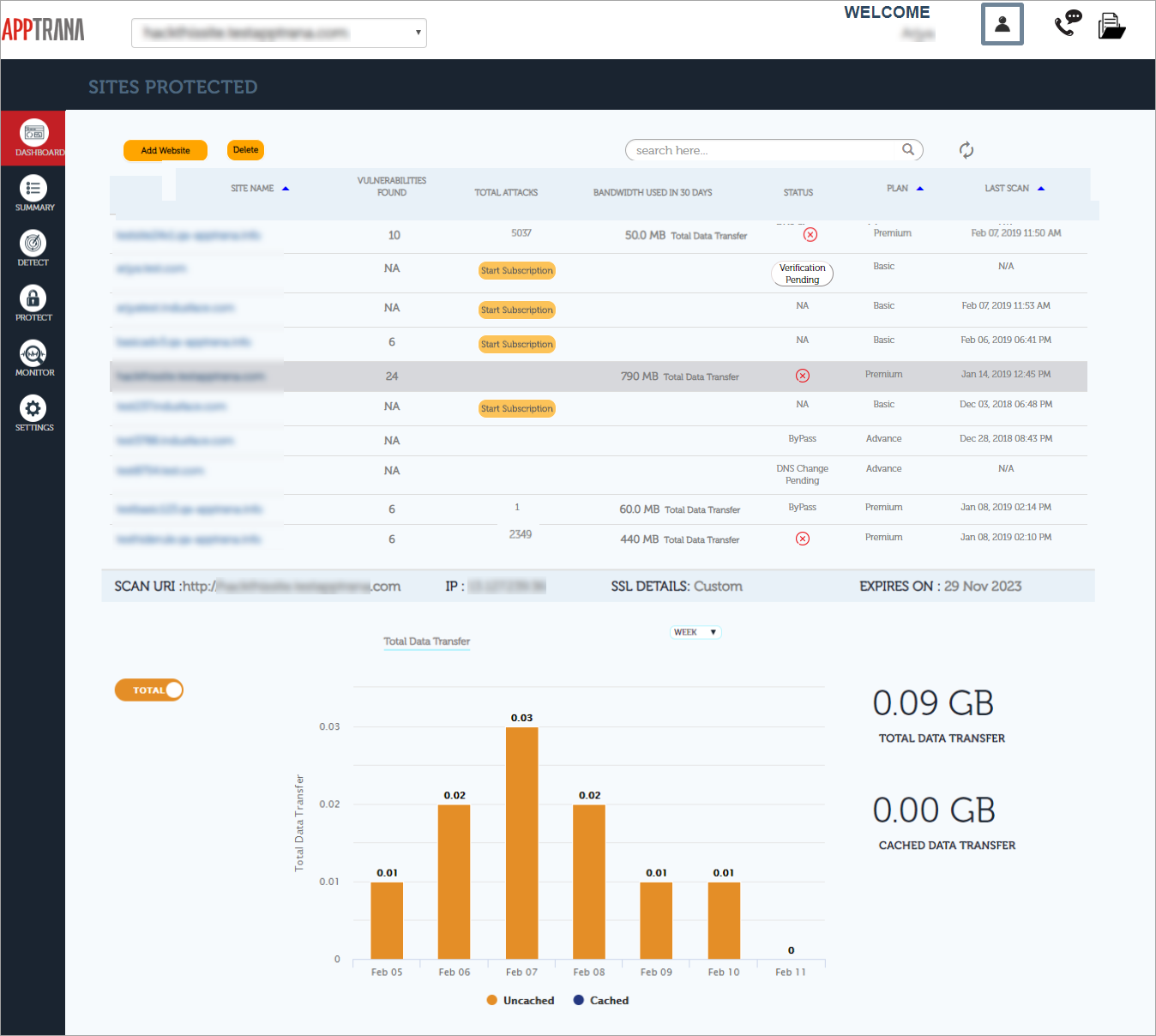Screen dimensions: 1156x1036
Task: Click red status icon in 50.0 MB row
Action: click(810, 234)
